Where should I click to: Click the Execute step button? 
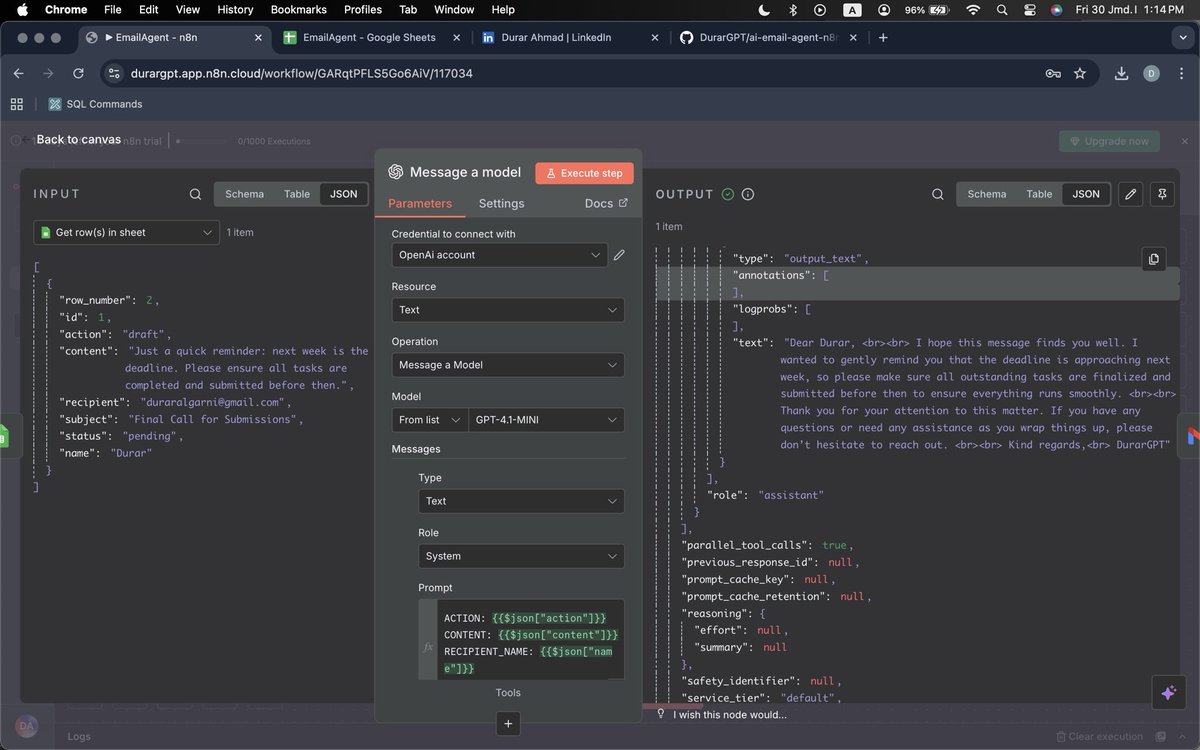pos(585,173)
